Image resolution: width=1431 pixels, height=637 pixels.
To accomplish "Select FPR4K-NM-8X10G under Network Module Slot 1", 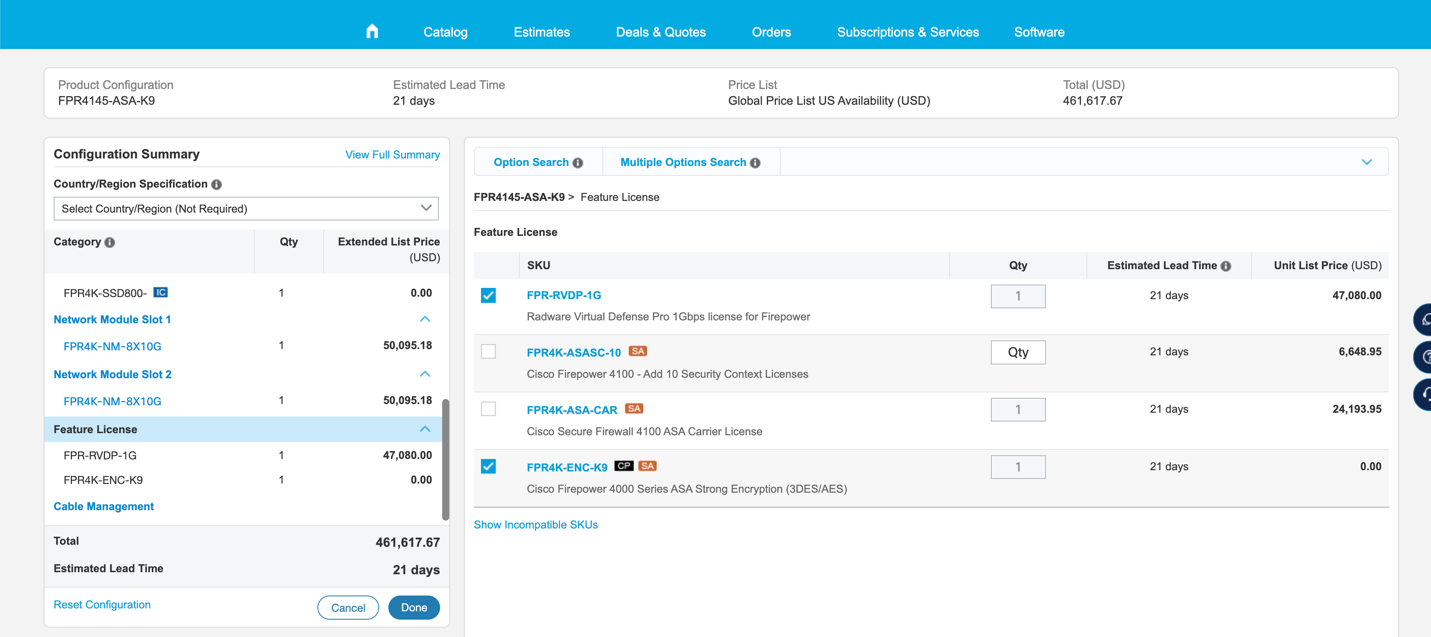I will pyautogui.click(x=112, y=346).
